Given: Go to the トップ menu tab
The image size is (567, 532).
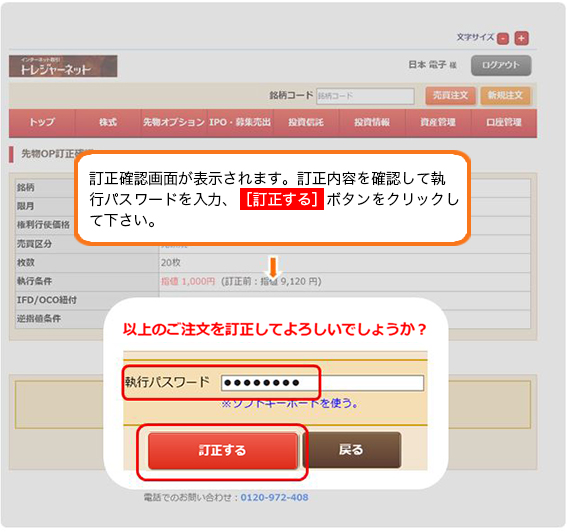Looking at the screenshot, I should (x=42, y=123).
